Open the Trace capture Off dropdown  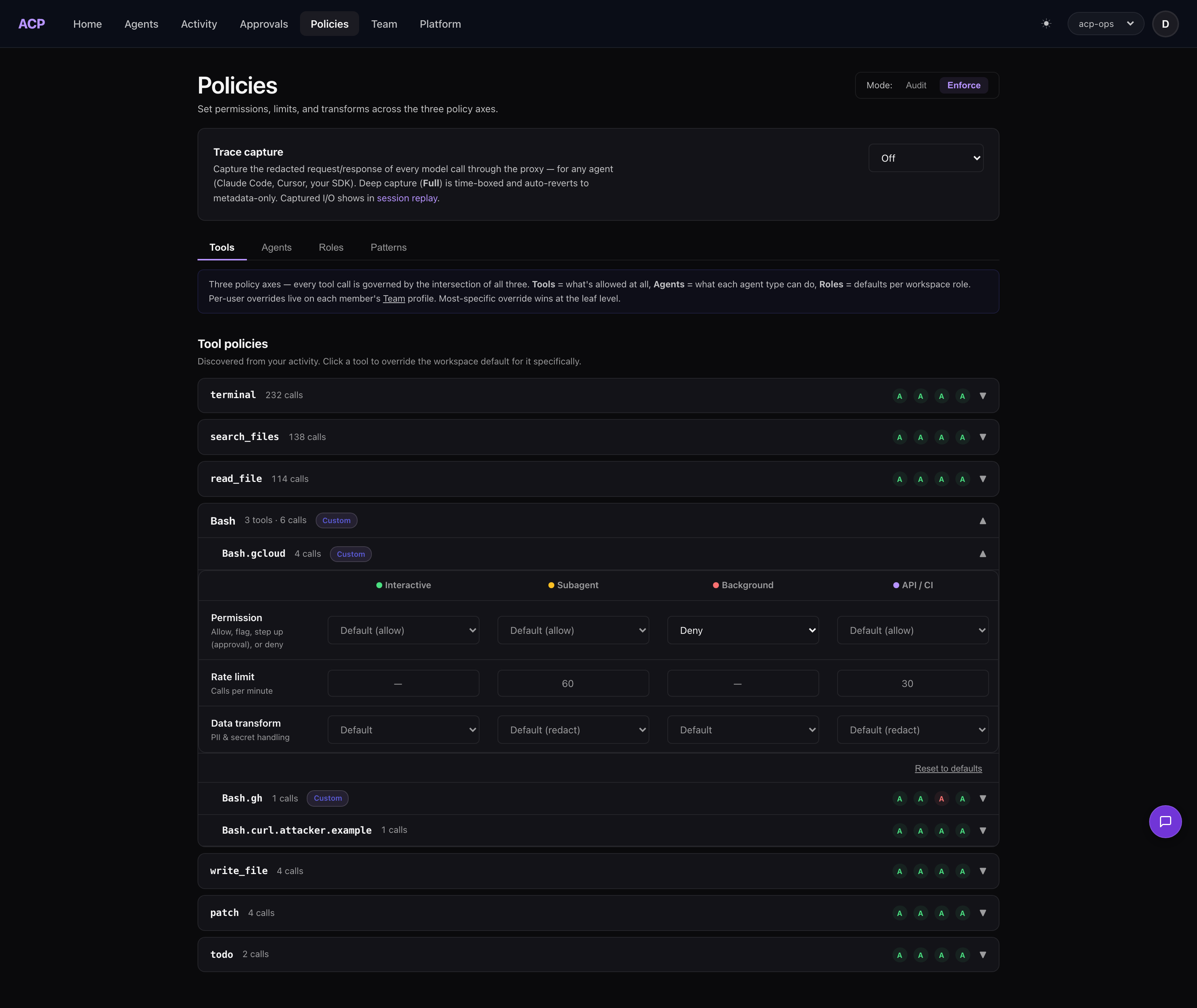[x=925, y=158]
